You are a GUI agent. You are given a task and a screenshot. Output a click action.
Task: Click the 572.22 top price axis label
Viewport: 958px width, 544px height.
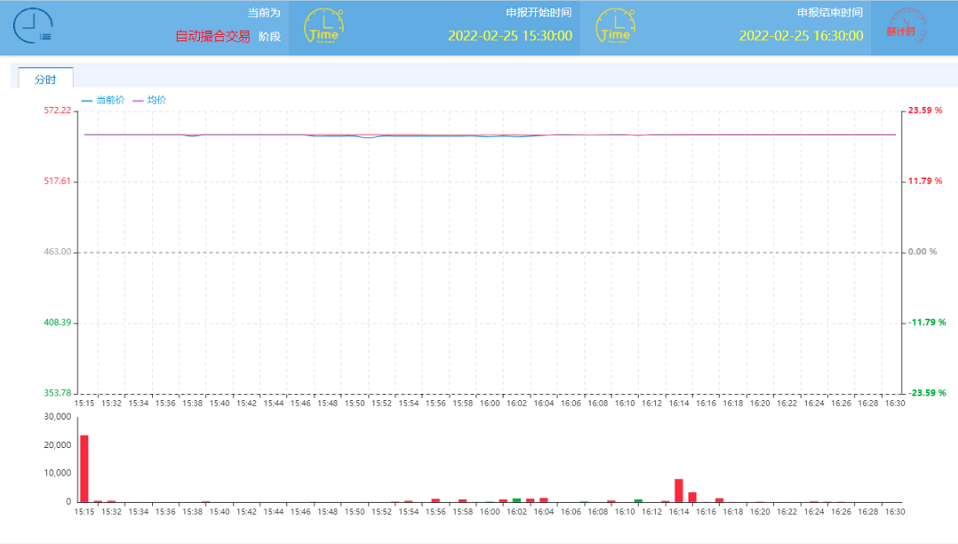57,111
